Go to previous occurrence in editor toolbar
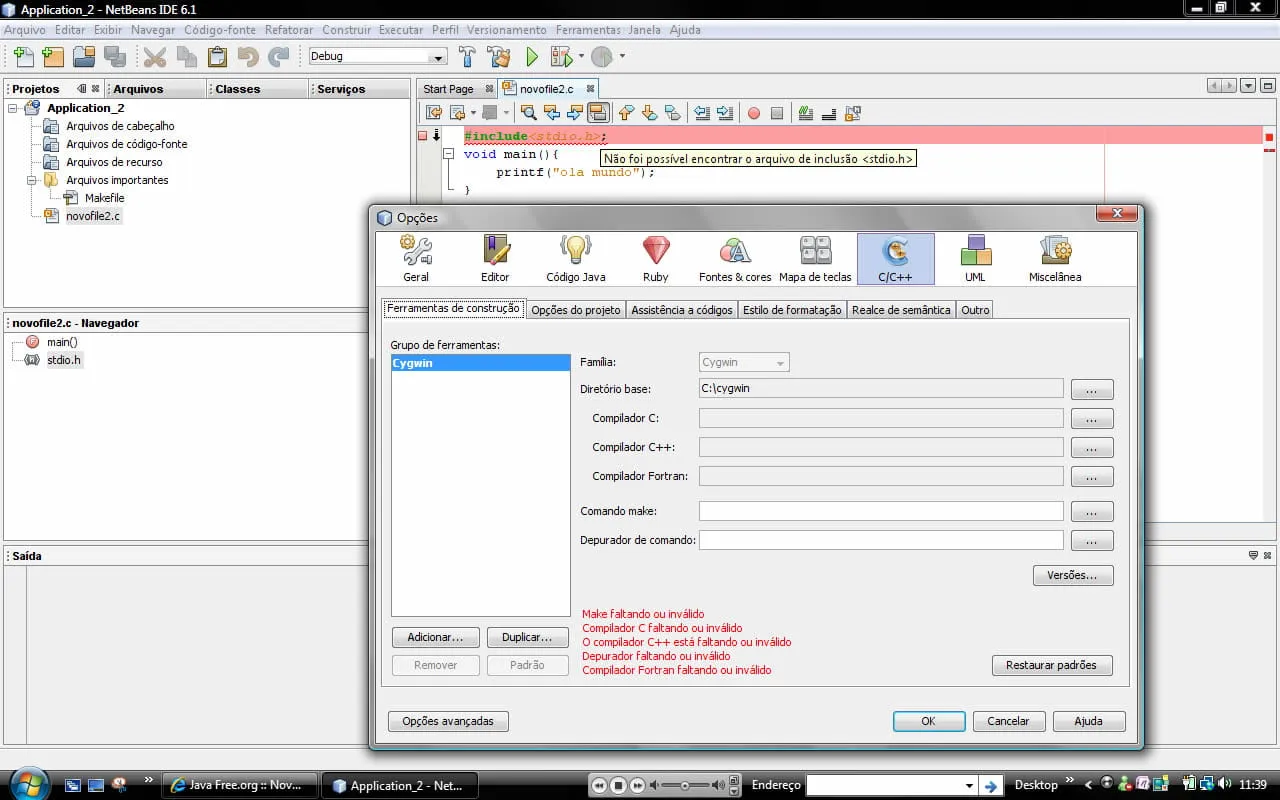This screenshot has height=800, width=1280. point(551,113)
